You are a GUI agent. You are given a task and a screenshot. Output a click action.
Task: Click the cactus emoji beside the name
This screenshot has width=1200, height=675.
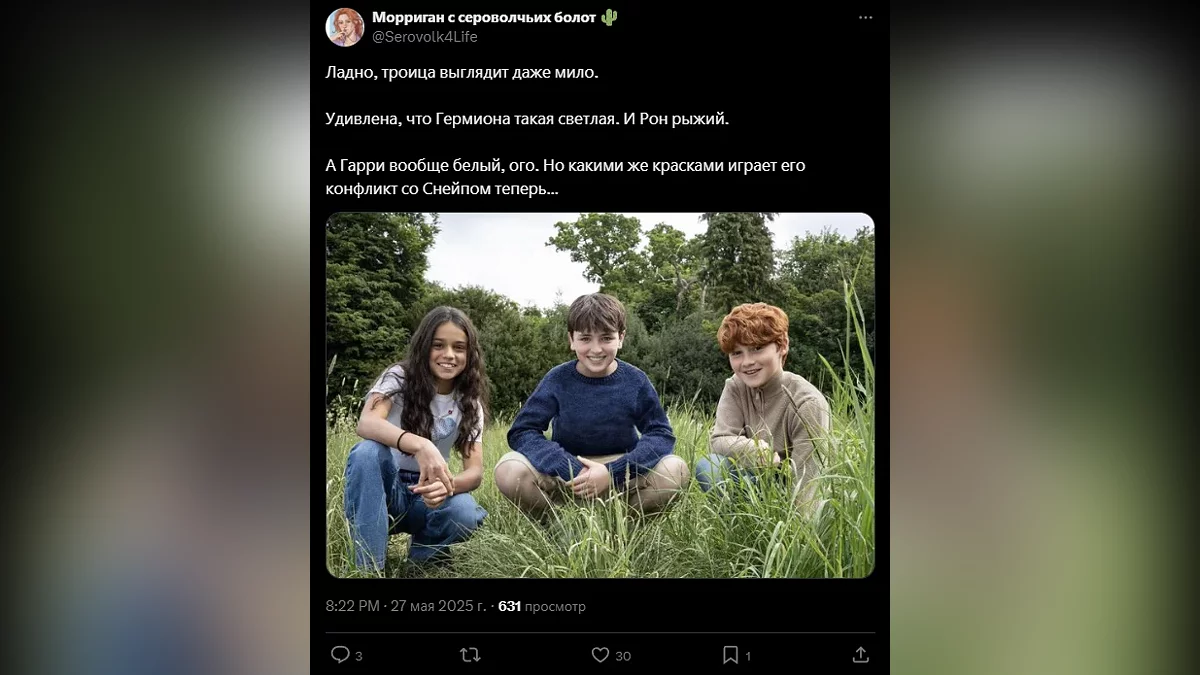609,18
